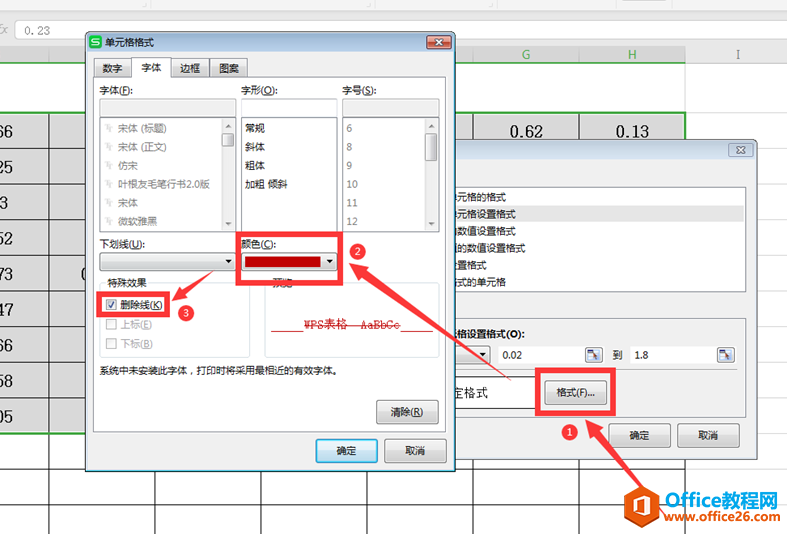Click 确定 in the rule dialog
Viewport: 787px width, 534px height.
click(639, 435)
